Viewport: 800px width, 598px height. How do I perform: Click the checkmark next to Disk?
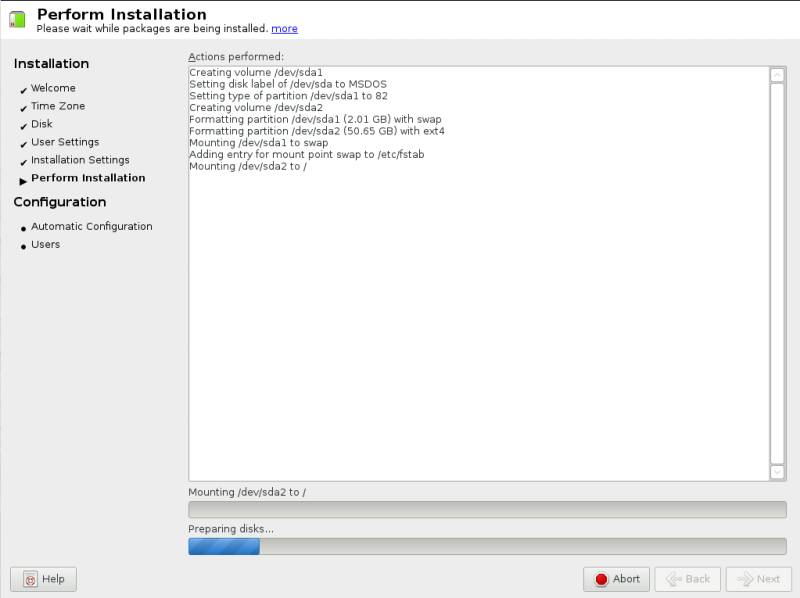23,126
